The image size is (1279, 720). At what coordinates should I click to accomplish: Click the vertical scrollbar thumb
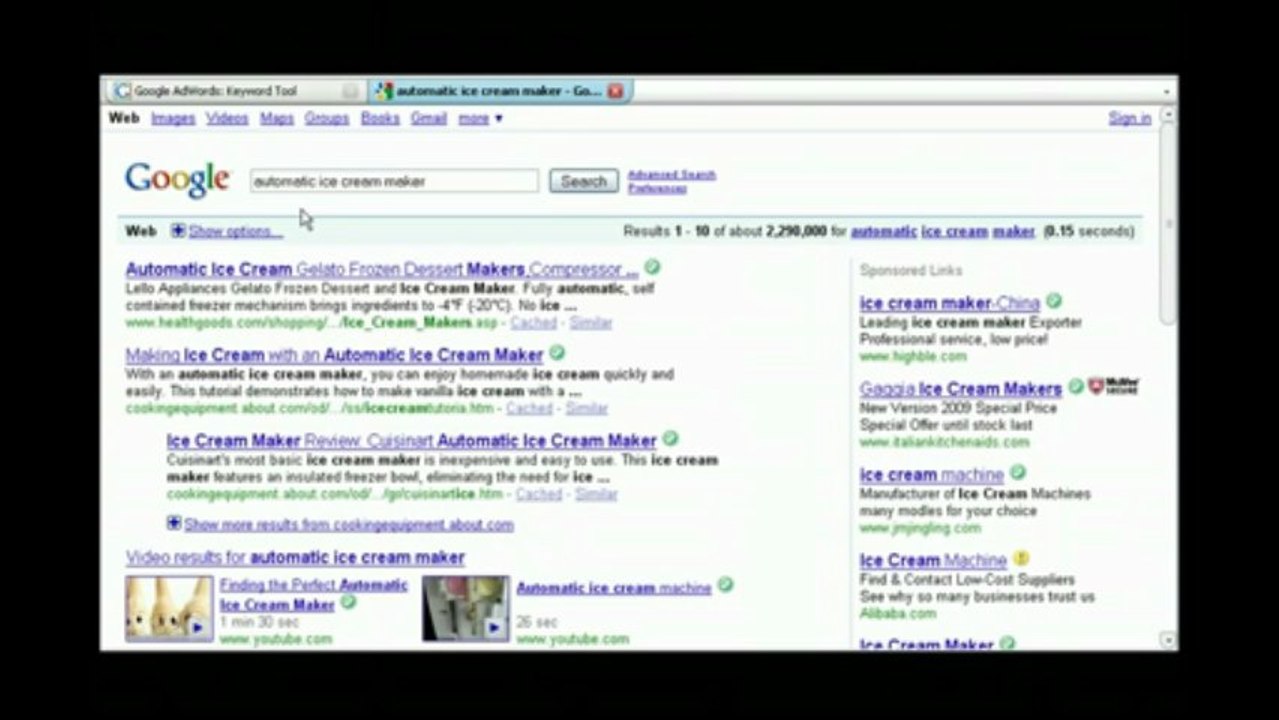pos(1168,225)
